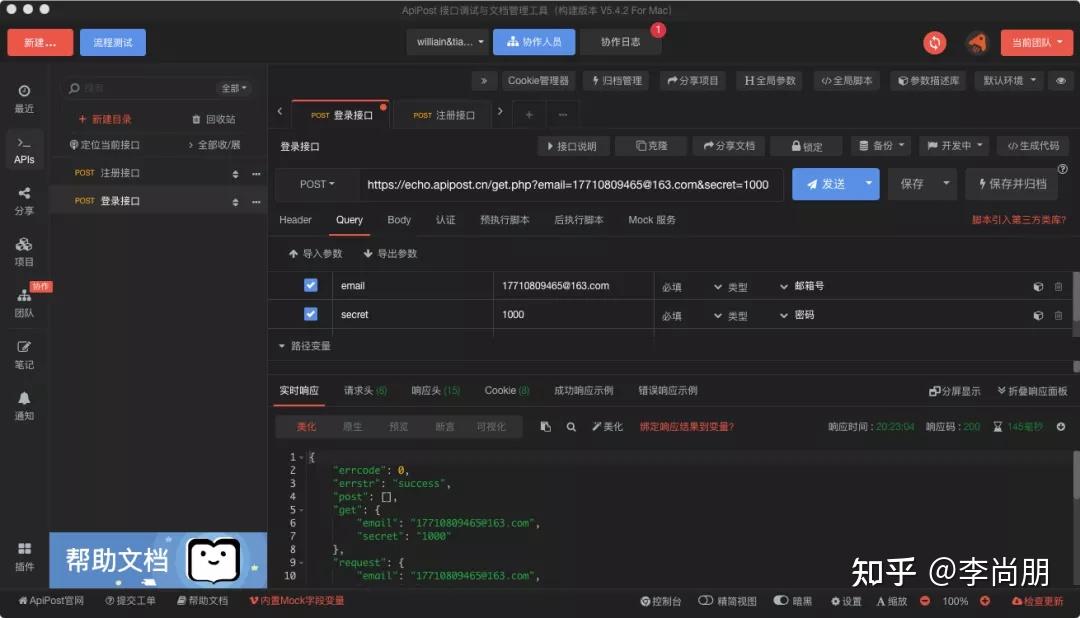The width and height of the screenshot is (1080, 618).
Task: Toggle 暗黑 dark mode
Action: (x=793, y=601)
